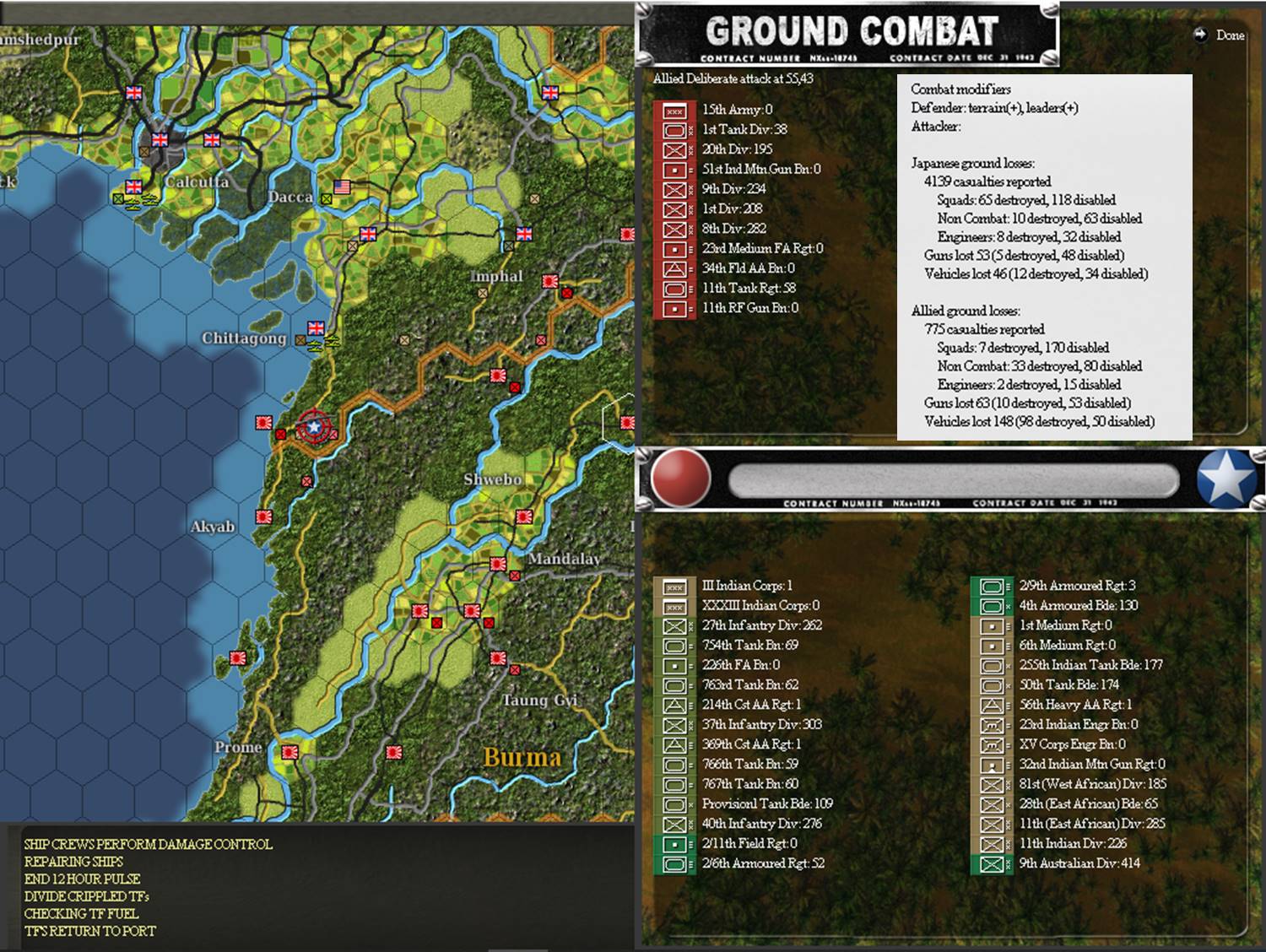Click '11th Indian Div: 226' text
This screenshot has width=1266, height=952.
(1073, 843)
